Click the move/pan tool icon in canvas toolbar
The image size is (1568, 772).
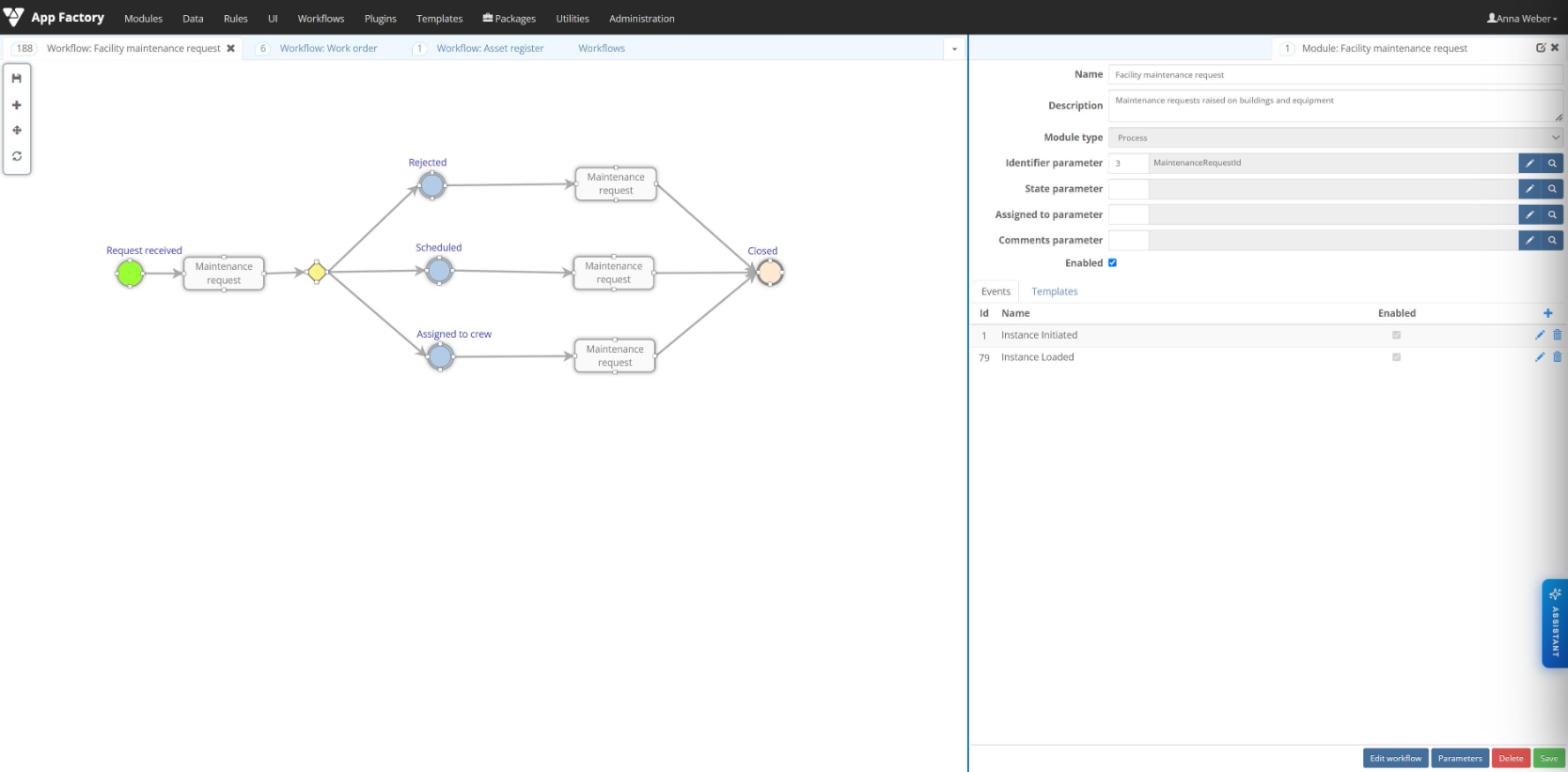point(17,130)
